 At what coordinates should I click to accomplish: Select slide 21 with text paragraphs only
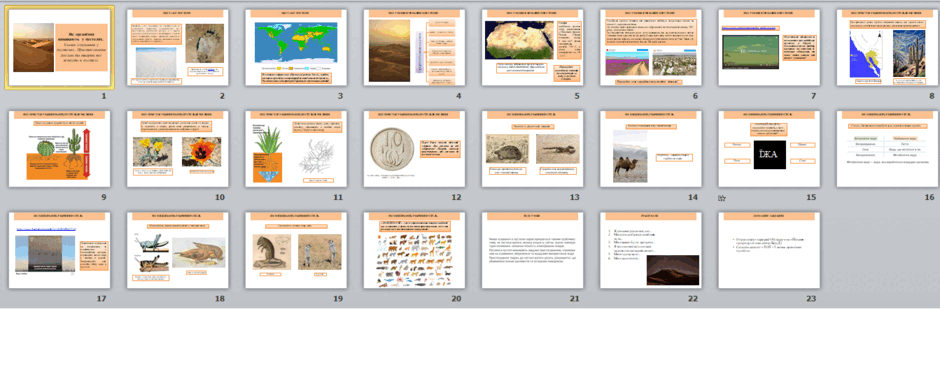coord(533,250)
